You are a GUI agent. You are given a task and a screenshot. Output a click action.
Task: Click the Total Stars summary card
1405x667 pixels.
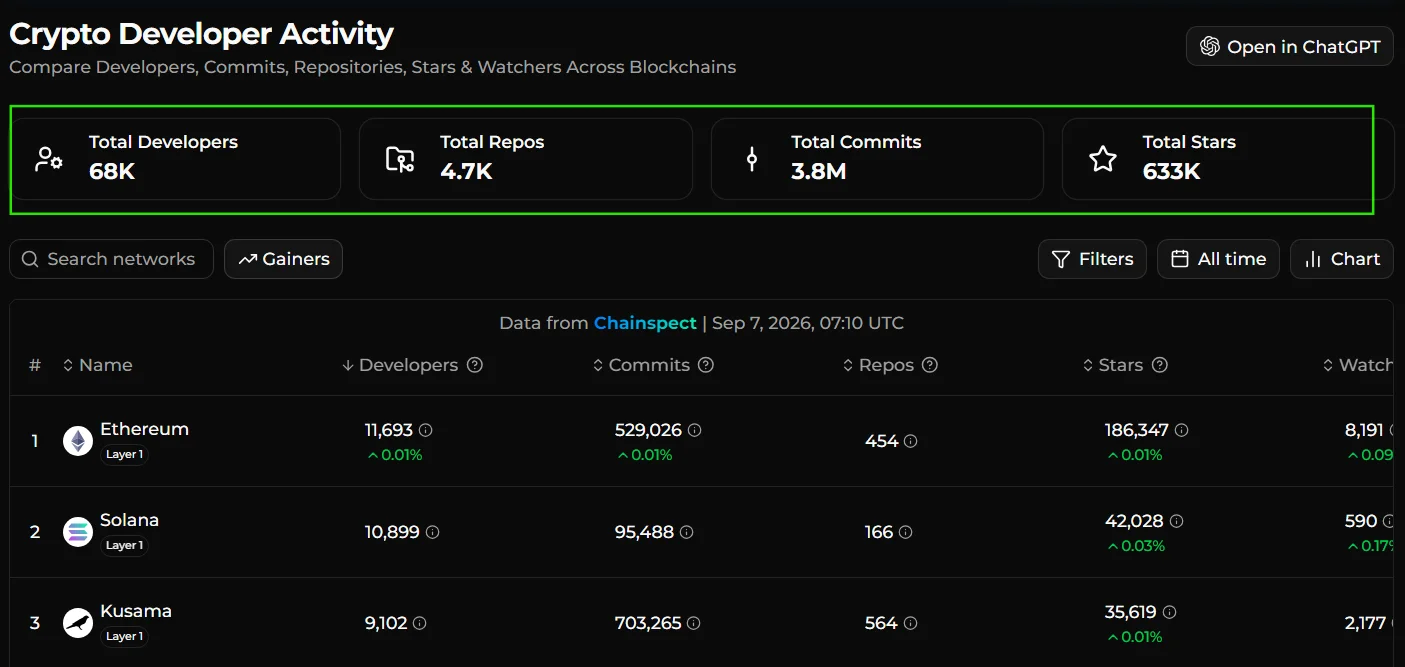coord(1228,159)
